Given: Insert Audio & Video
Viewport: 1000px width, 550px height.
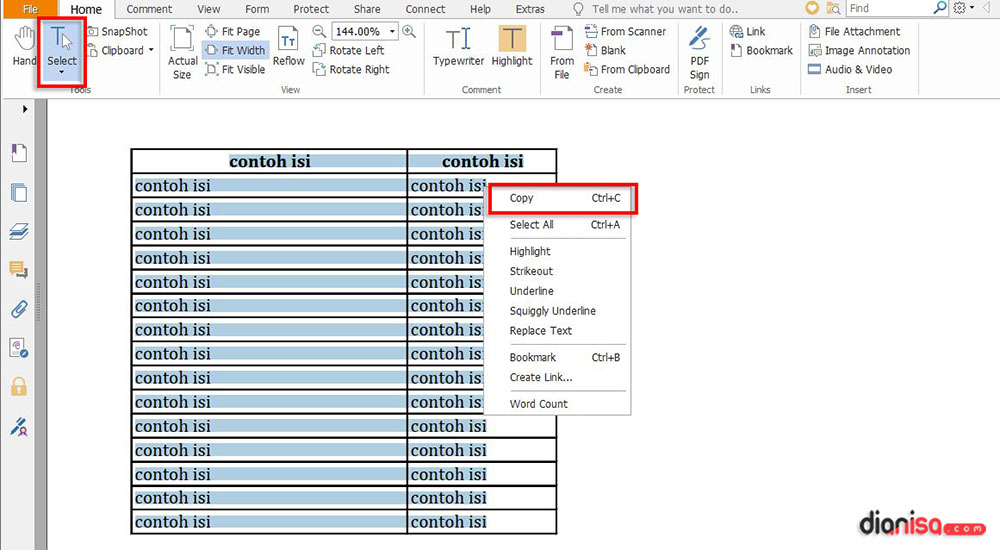Looking at the screenshot, I should 850,70.
